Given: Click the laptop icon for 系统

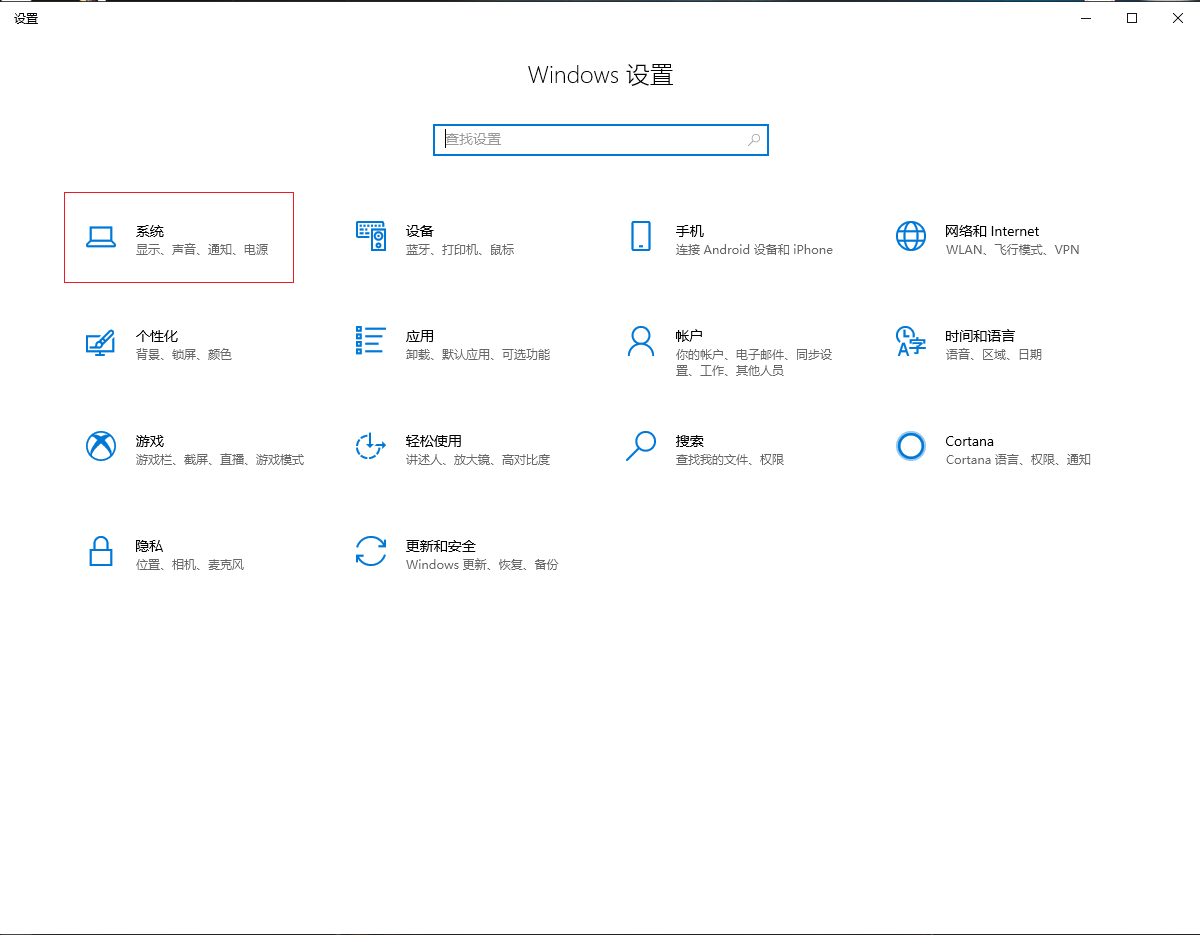Looking at the screenshot, I should point(101,237).
